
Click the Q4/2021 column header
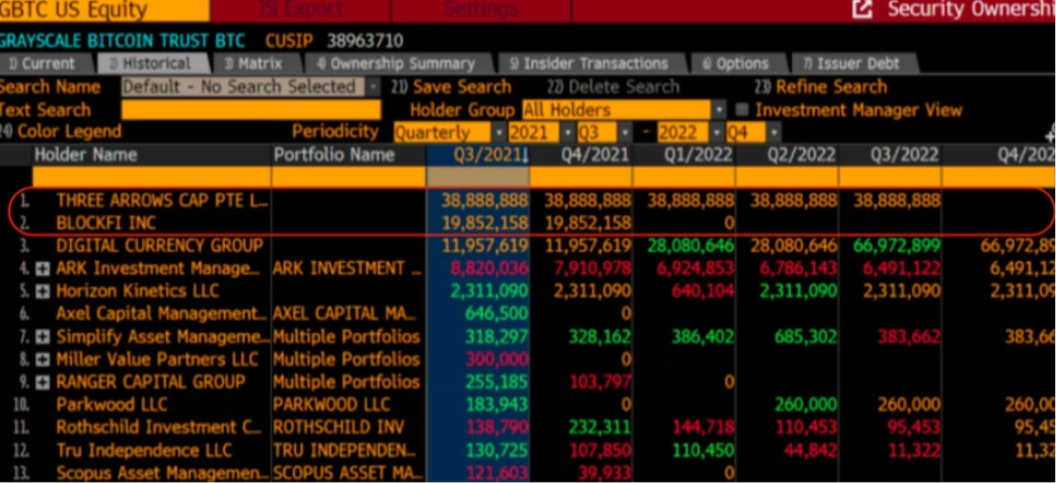point(581,155)
